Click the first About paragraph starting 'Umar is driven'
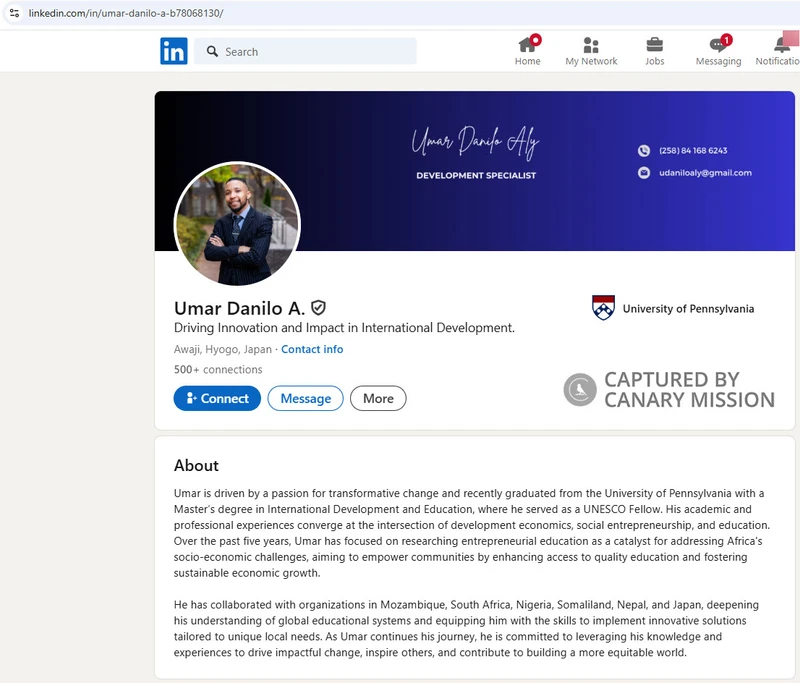 click(472, 533)
